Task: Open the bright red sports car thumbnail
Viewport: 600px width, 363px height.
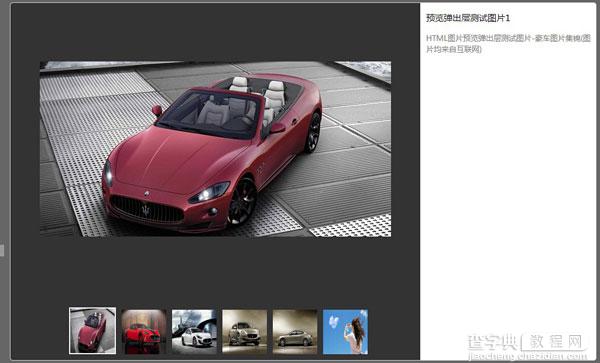Action: click(x=143, y=332)
